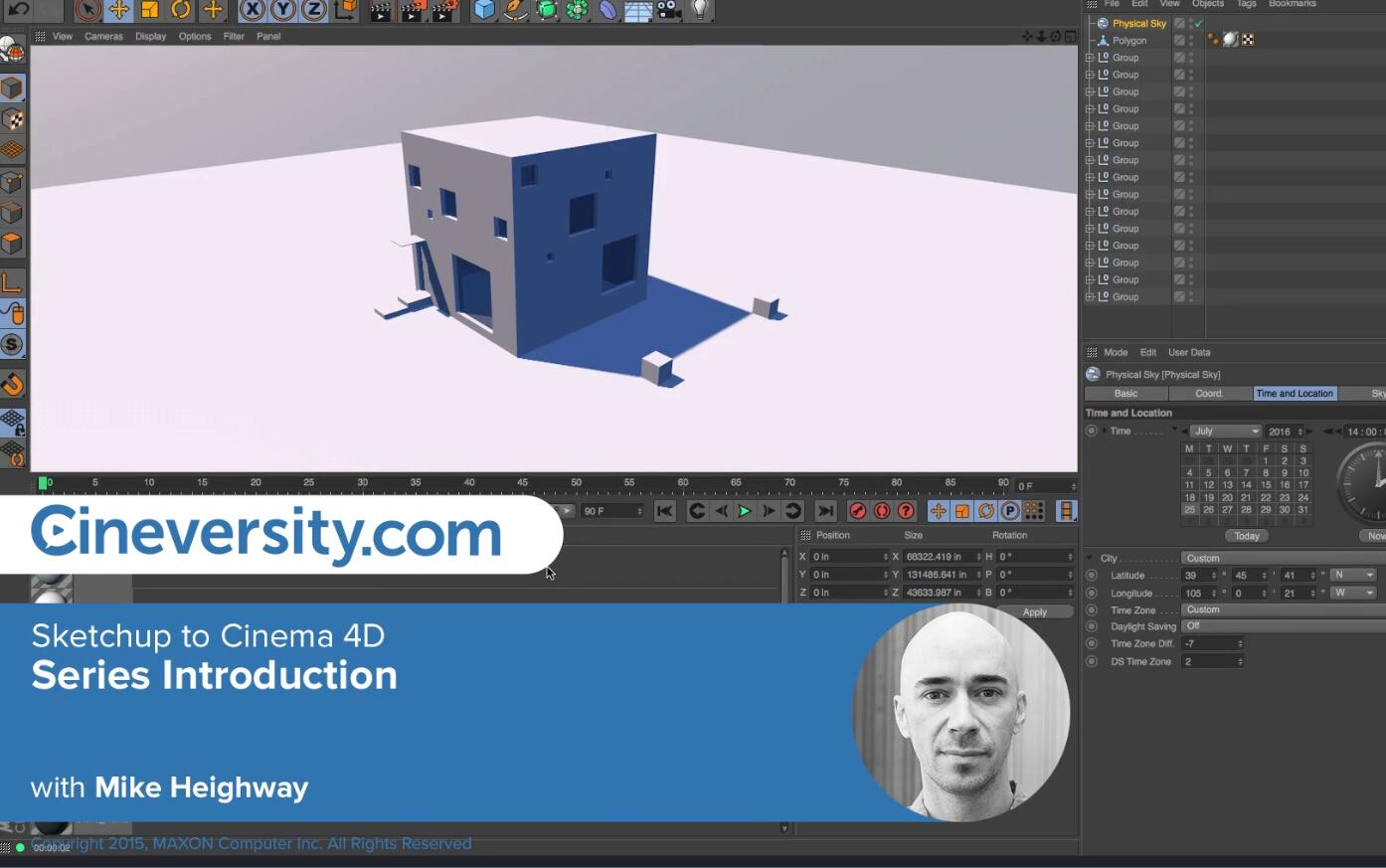Viewport: 1386px width, 868px height.
Task: Open the Daylight Saving Off dropdown
Action: click(1283, 626)
